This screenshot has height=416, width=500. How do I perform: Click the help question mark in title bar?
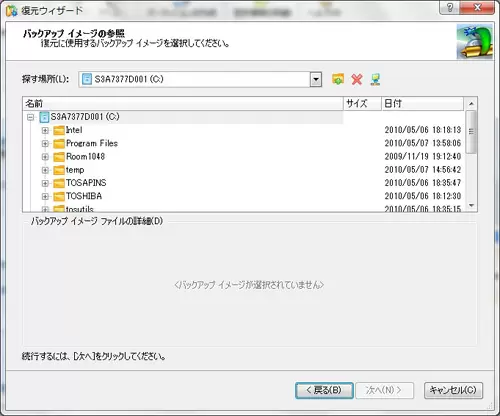(450, 7)
